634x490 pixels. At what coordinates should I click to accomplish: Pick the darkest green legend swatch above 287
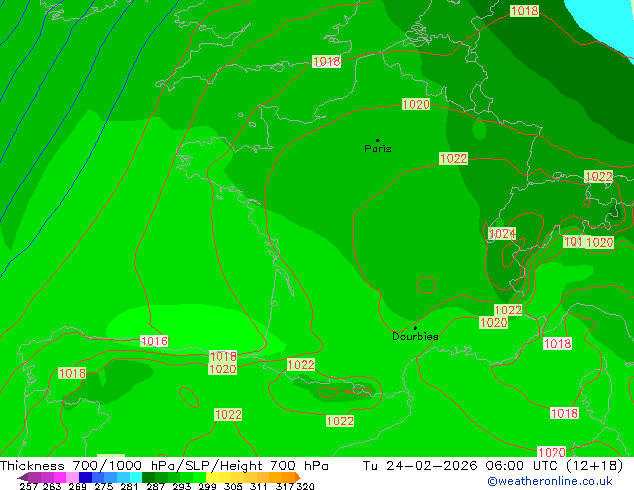(148, 477)
